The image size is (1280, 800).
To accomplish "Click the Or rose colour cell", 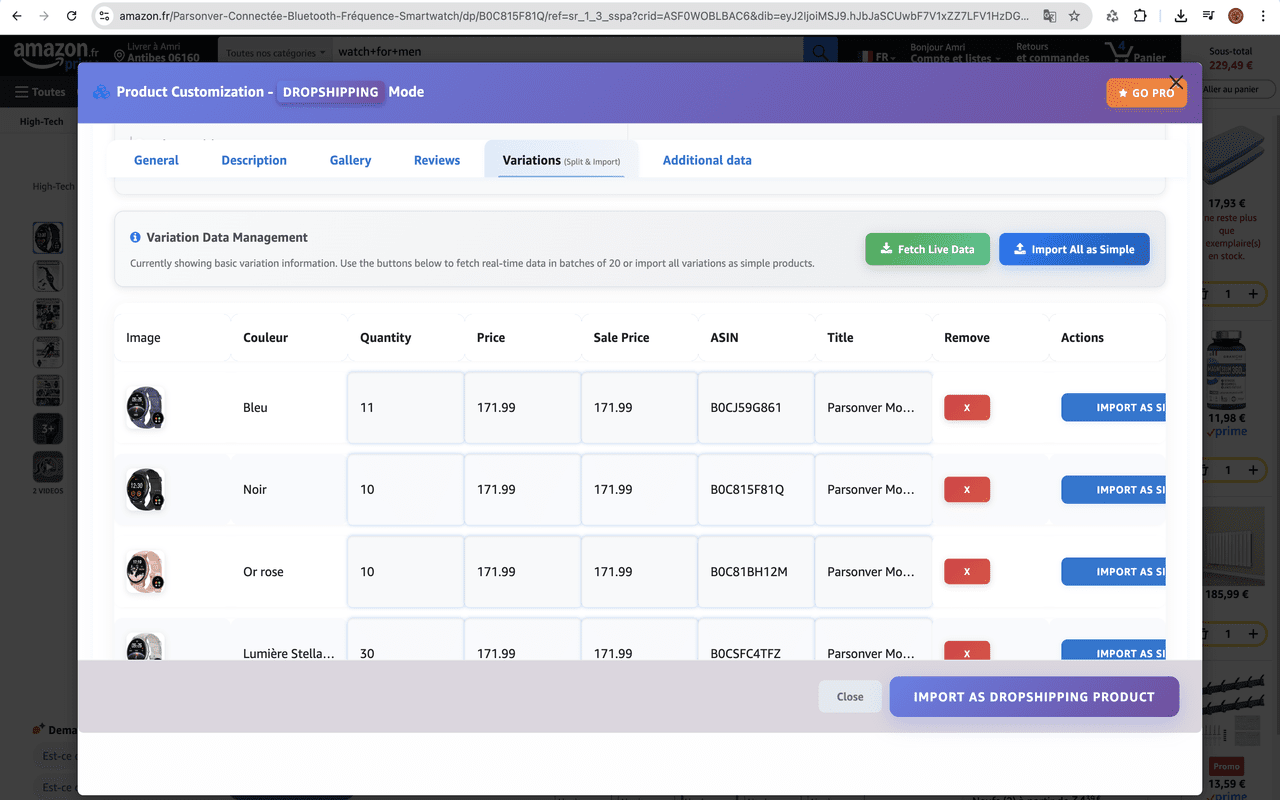I will point(263,572).
